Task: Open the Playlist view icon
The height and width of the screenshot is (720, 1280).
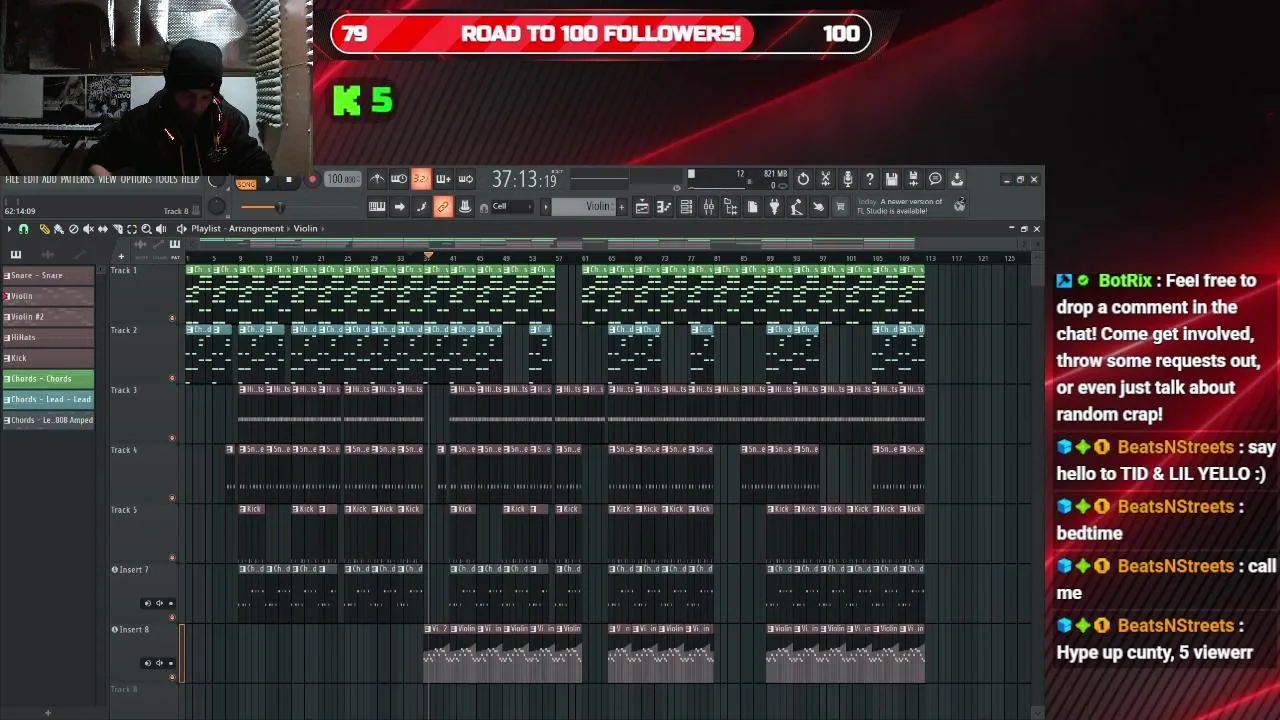Action: click(642, 207)
